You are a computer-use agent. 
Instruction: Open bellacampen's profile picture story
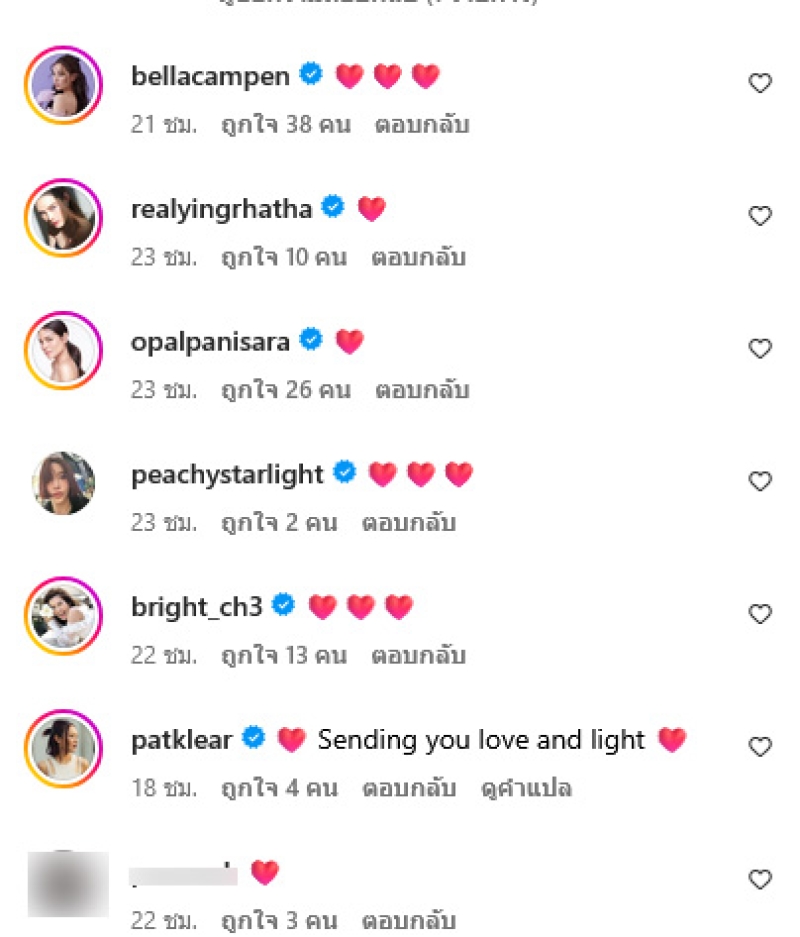pos(64,85)
